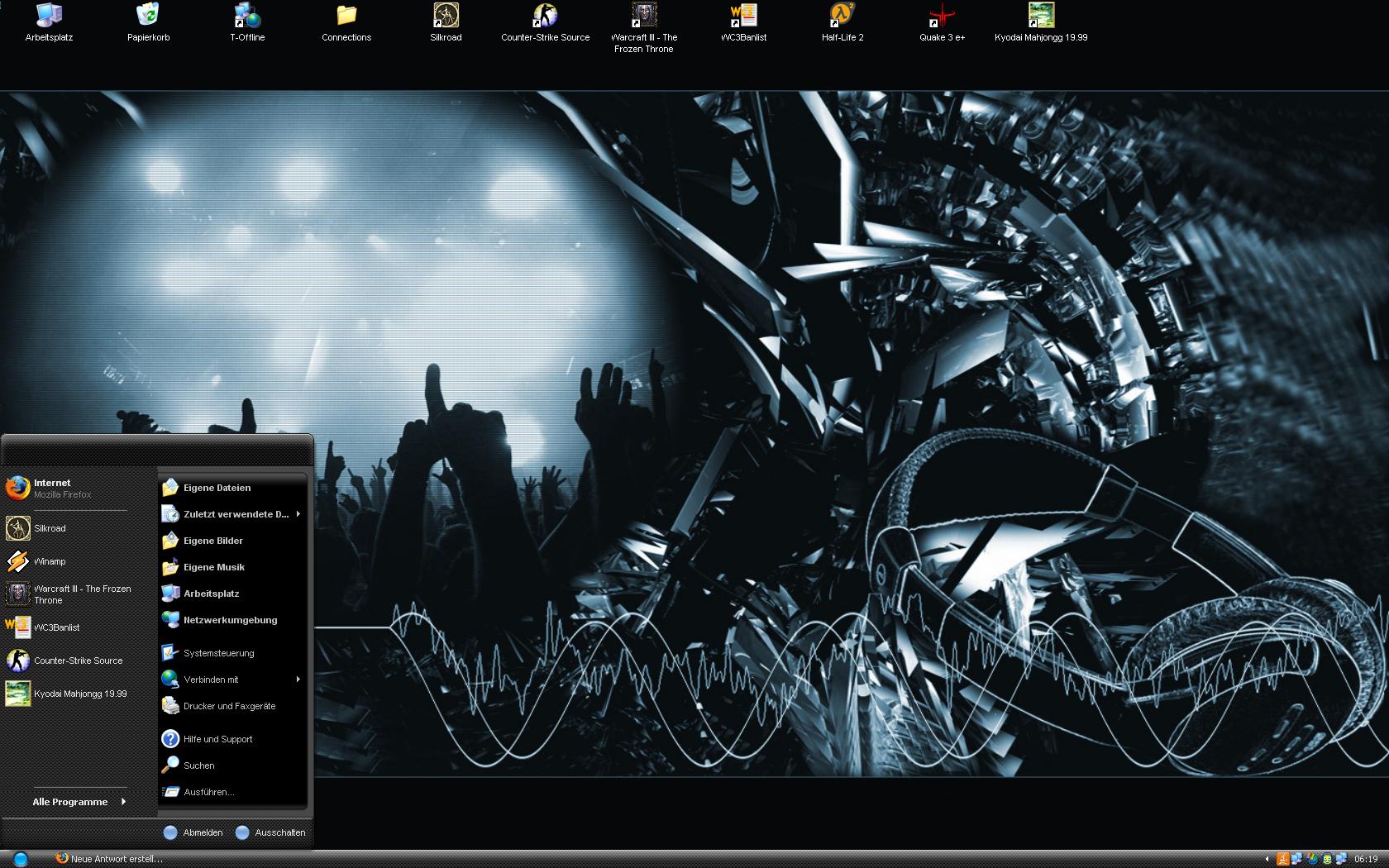
Task: Open the Papierkorb recycle bin icon
Action: pyautogui.click(x=148, y=21)
